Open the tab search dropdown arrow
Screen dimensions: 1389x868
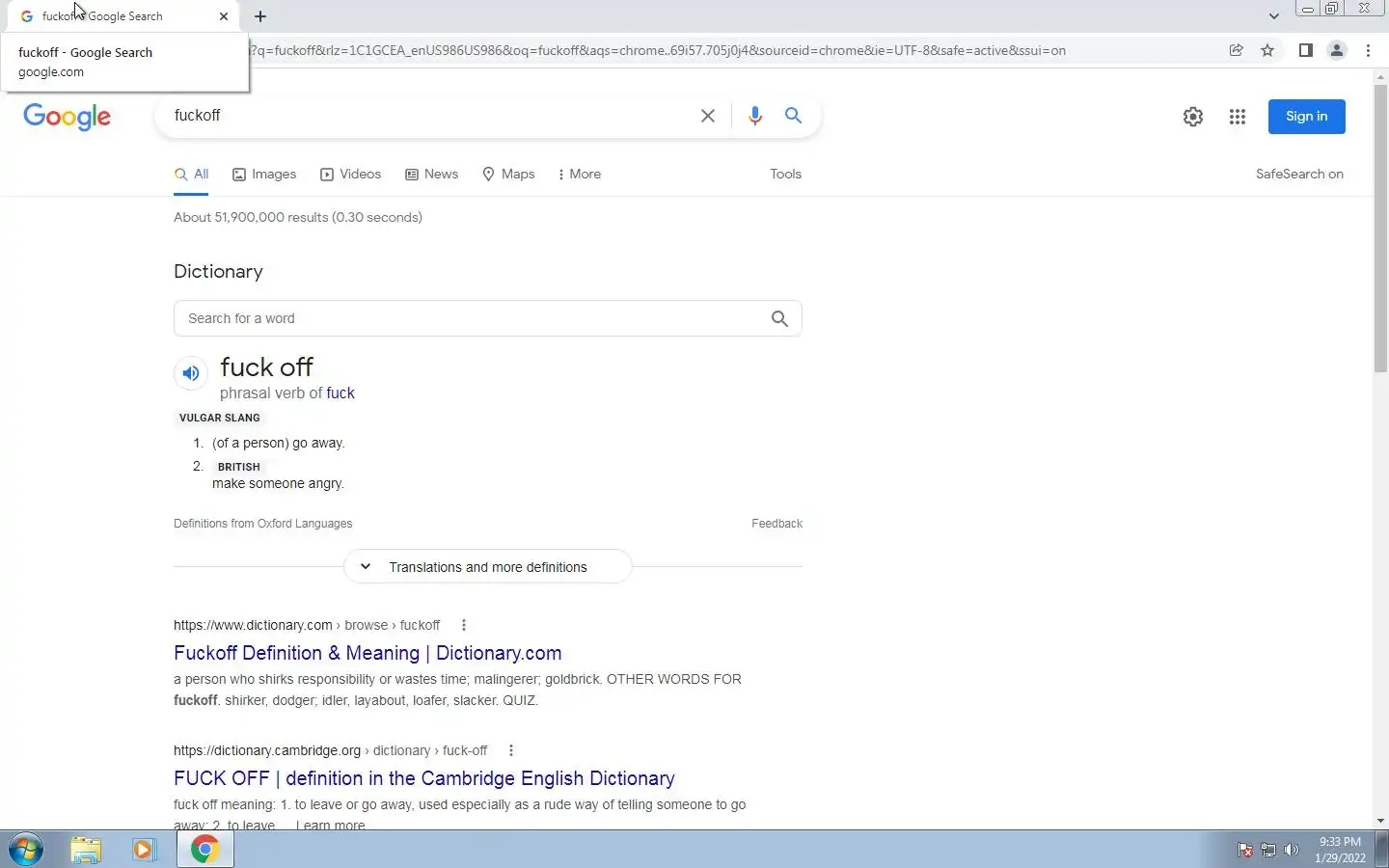(x=1273, y=16)
